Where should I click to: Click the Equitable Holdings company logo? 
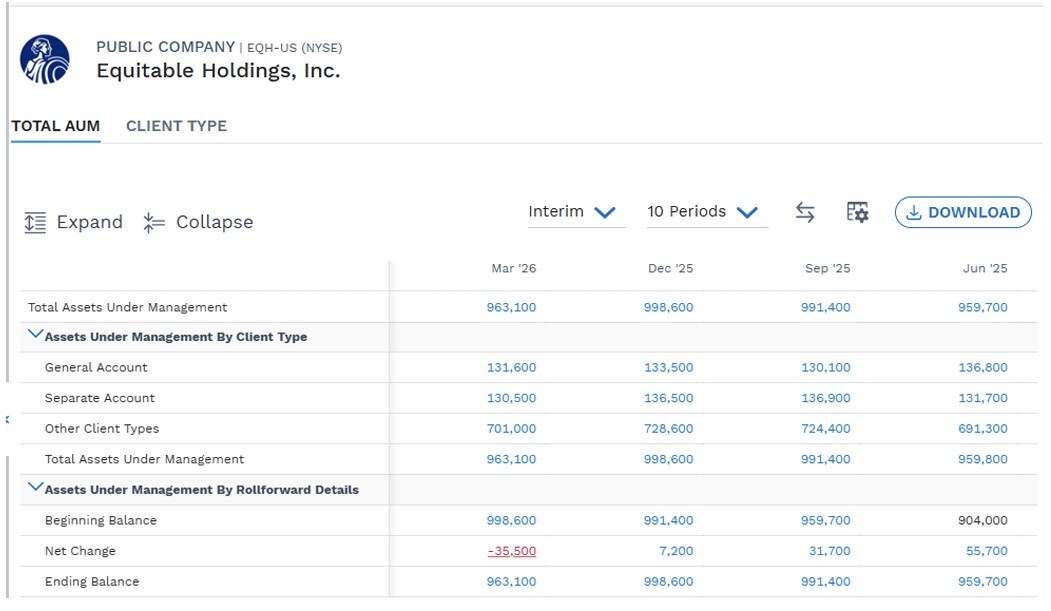45,60
